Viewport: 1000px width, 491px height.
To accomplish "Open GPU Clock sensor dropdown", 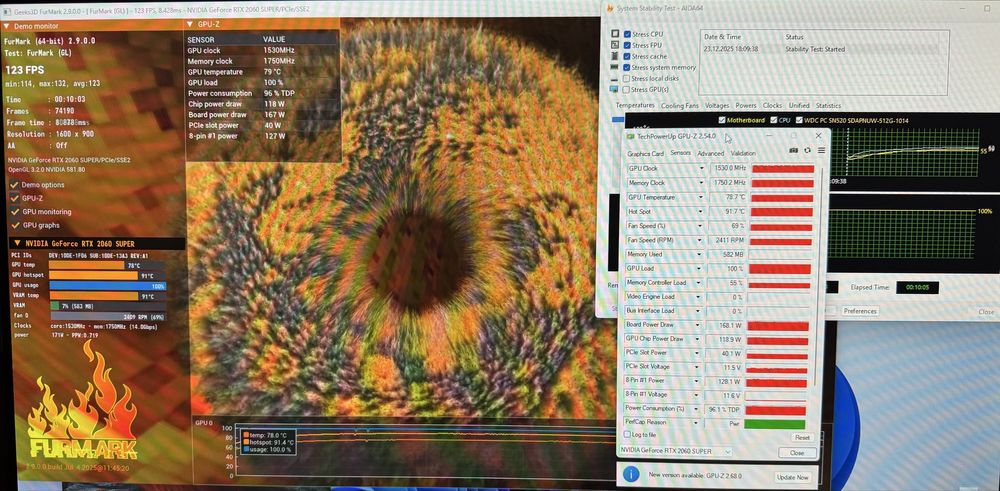I will (x=702, y=168).
